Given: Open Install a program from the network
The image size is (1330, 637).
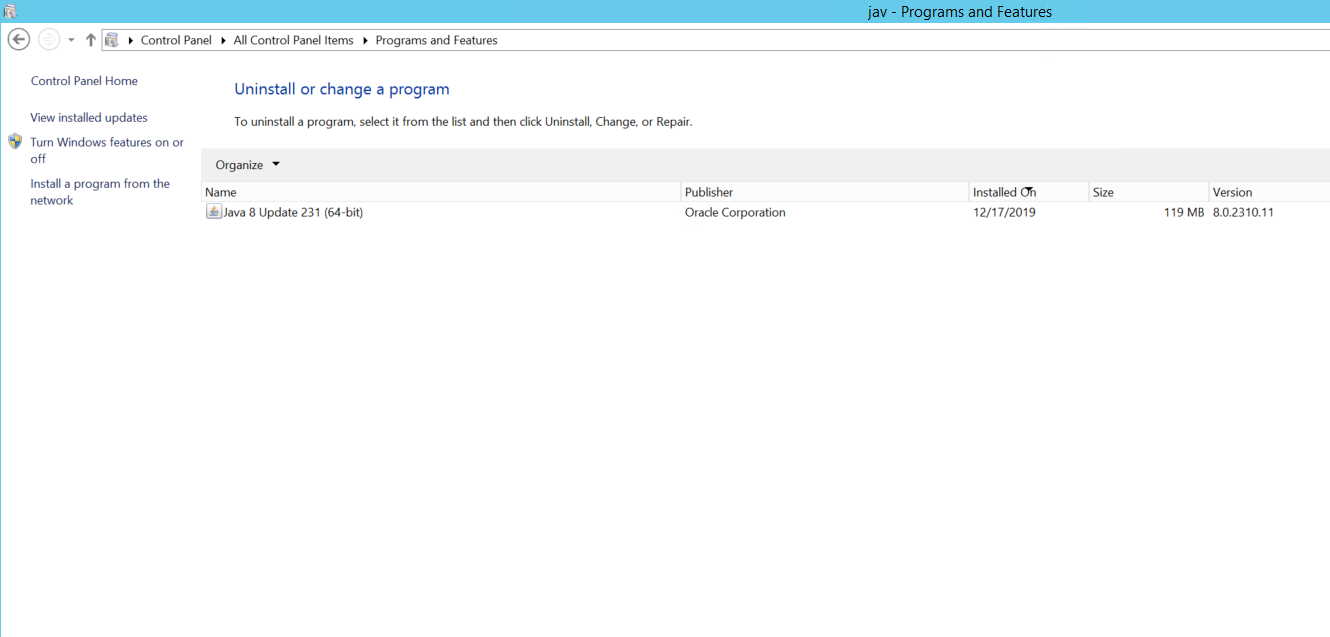Looking at the screenshot, I should [x=100, y=192].
